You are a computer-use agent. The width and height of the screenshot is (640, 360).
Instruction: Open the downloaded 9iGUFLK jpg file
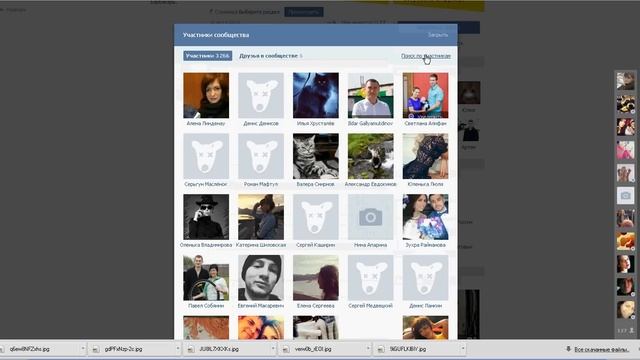408,349
